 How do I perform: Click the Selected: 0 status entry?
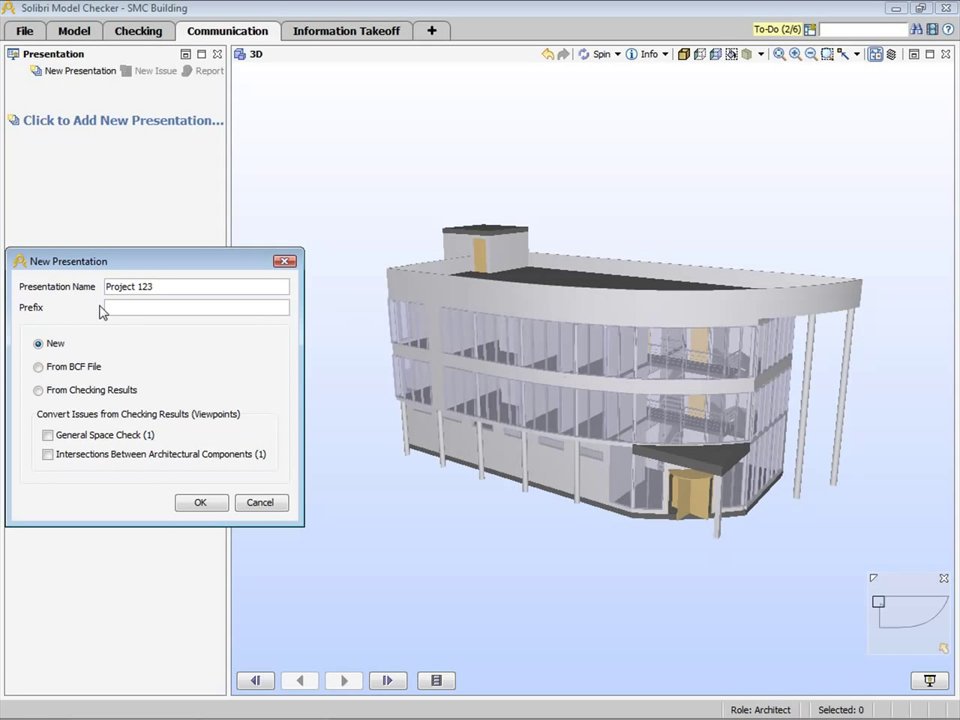tap(841, 710)
